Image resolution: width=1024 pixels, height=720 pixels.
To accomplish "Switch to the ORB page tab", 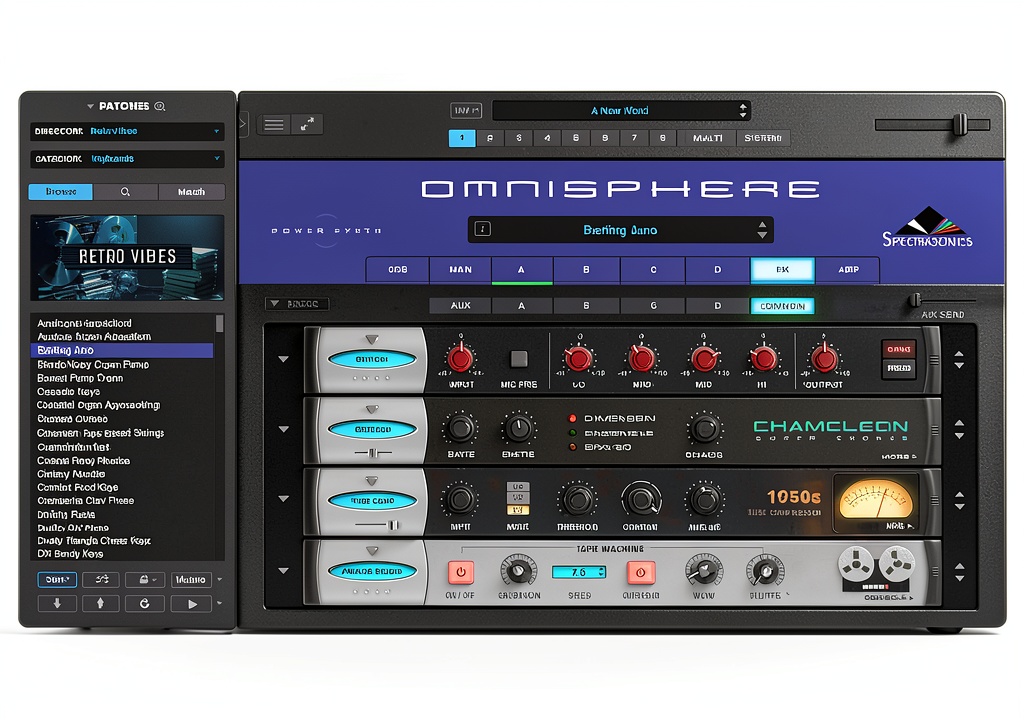I will 397,269.
